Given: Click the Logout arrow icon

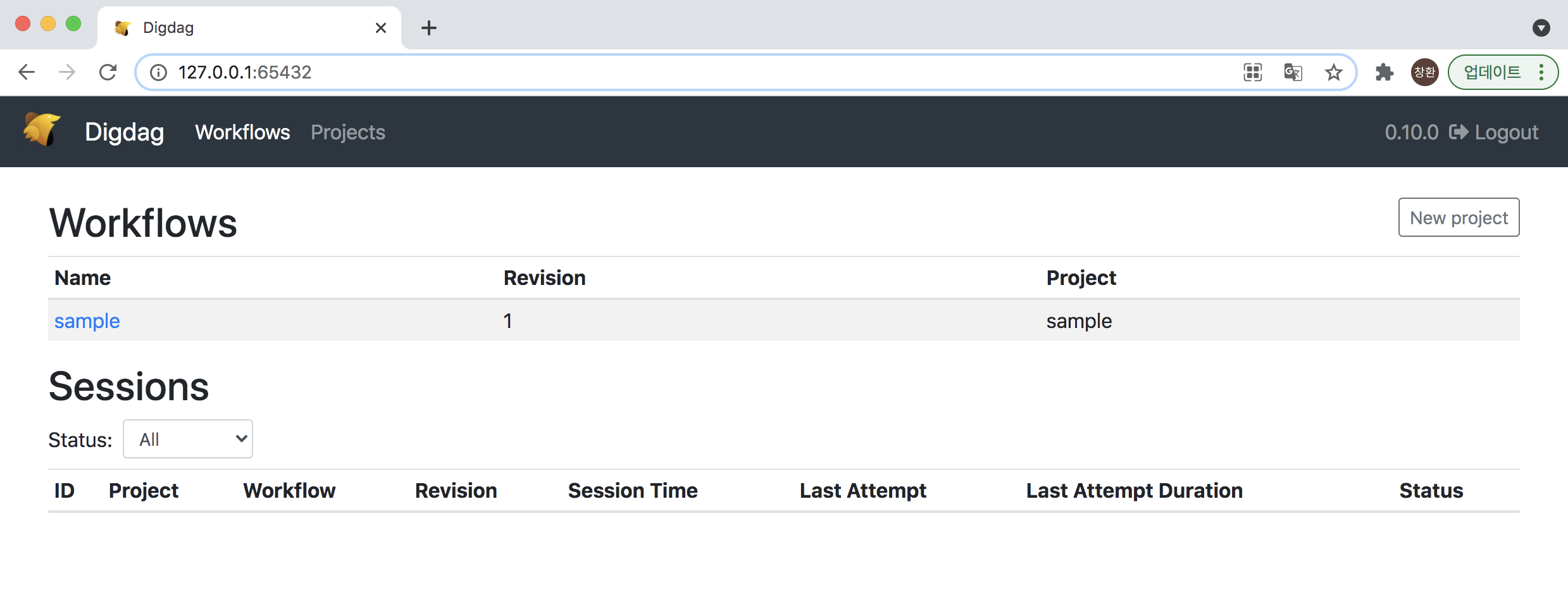Looking at the screenshot, I should pyautogui.click(x=1458, y=132).
